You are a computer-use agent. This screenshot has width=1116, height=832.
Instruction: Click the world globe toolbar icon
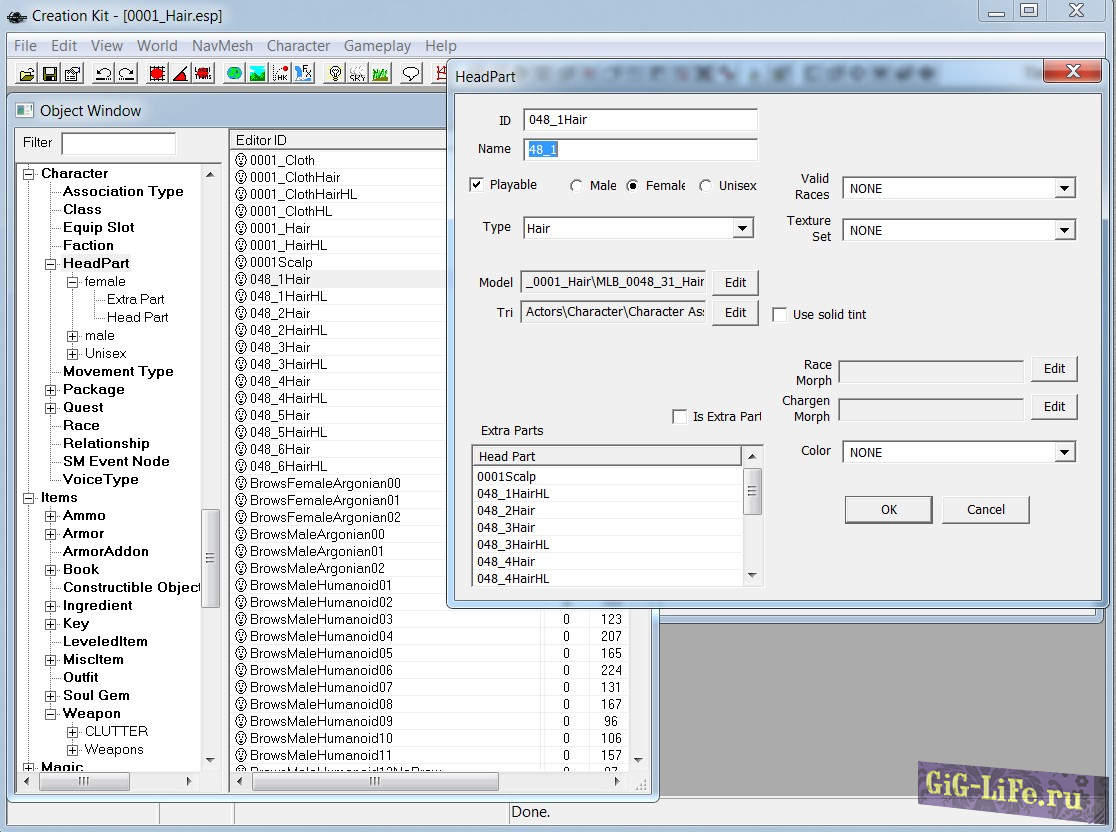[x=234, y=73]
